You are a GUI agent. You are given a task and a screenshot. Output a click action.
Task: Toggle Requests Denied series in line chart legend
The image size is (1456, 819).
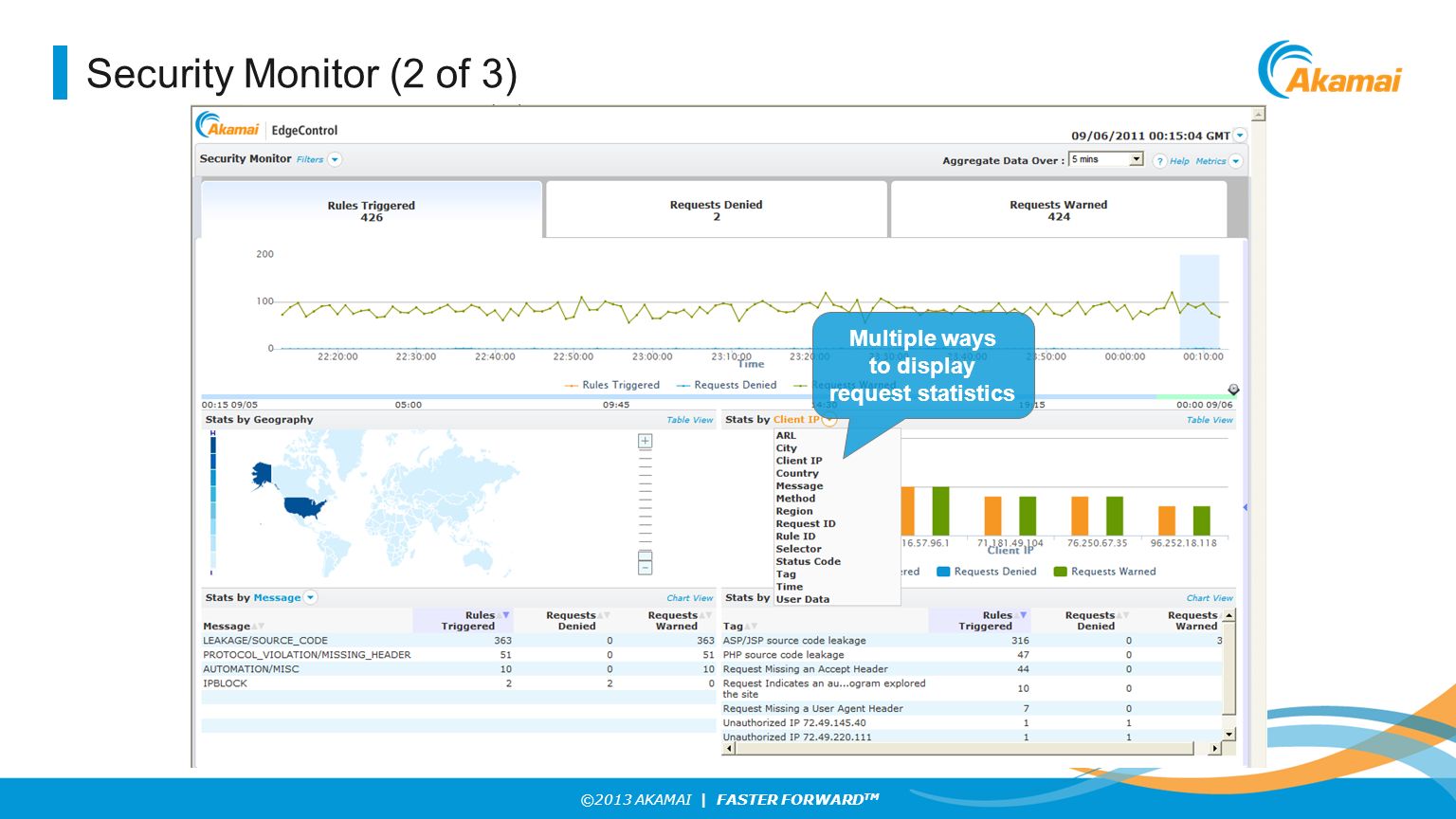pyautogui.click(x=727, y=385)
